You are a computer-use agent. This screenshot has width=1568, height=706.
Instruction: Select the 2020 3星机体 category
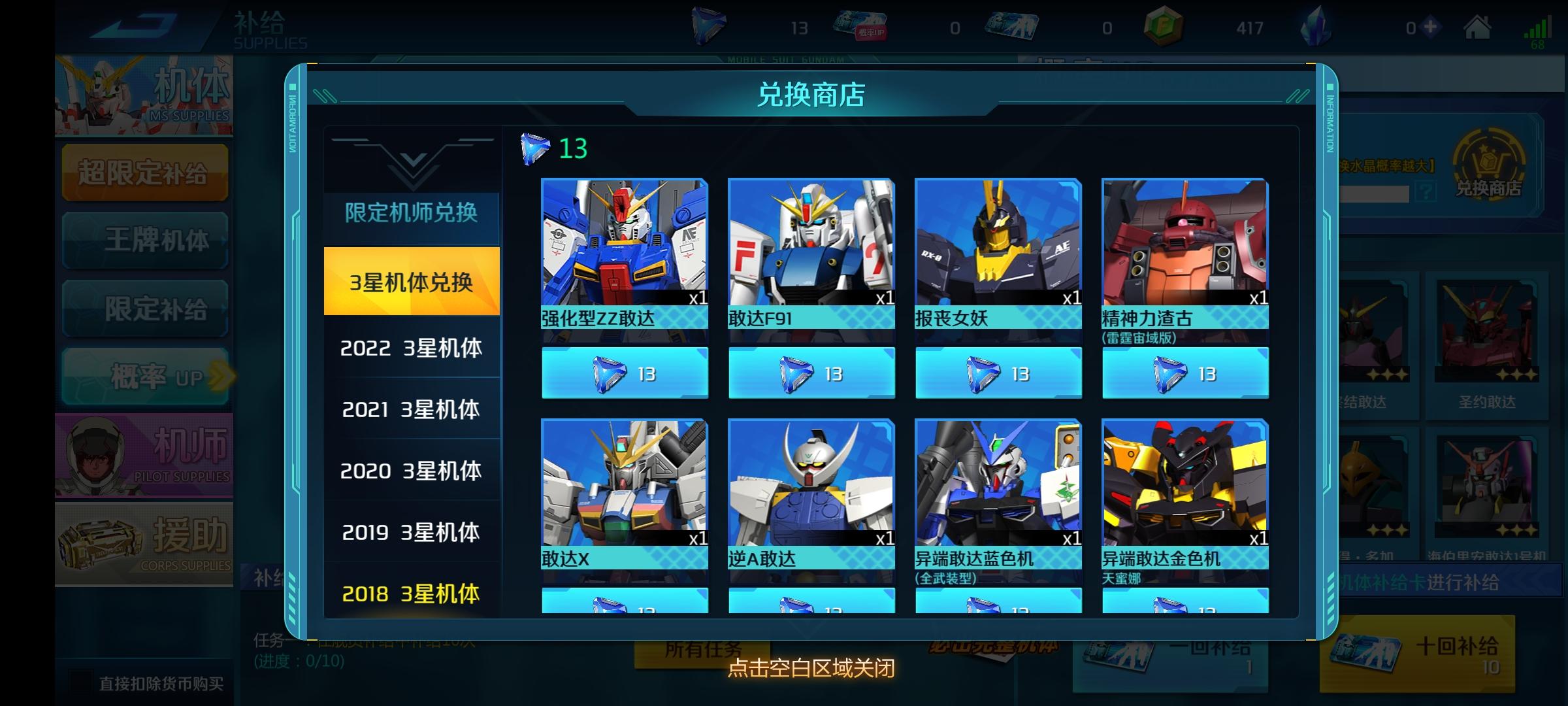pyautogui.click(x=412, y=470)
